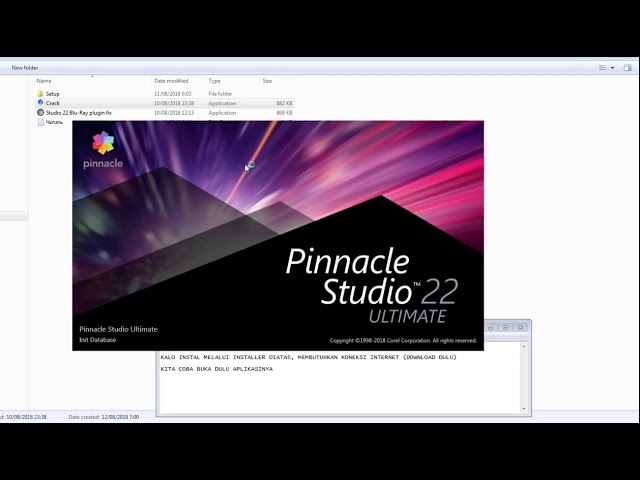This screenshot has height=480, width=640.
Task: Select the Crack file name
Action: pyautogui.click(x=53, y=103)
